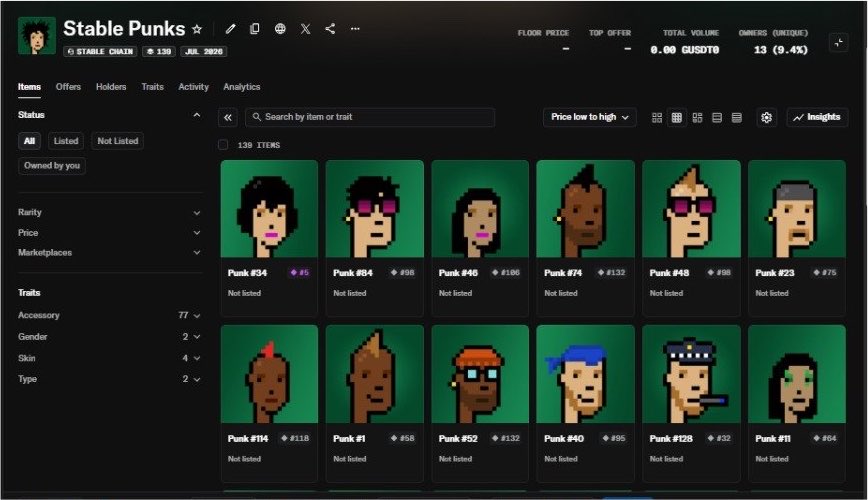The width and height of the screenshot is (868, 500).
Task: Click the JUL 2026 date badge
Action: click(204, 51)
